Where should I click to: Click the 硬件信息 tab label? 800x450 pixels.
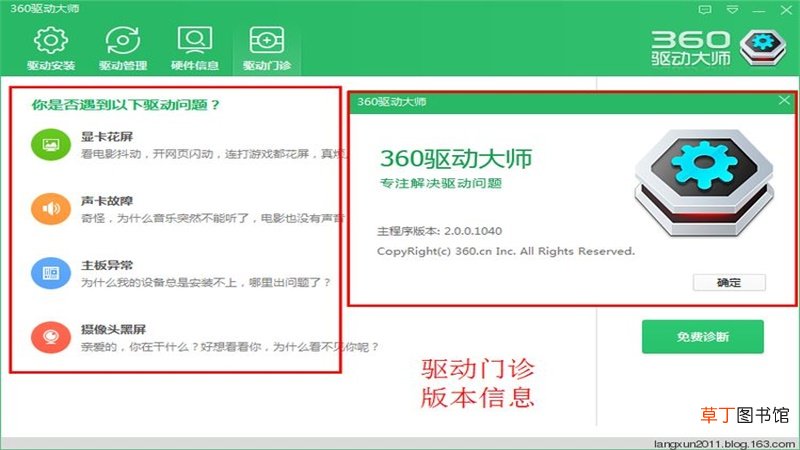(x=195, y=65)
